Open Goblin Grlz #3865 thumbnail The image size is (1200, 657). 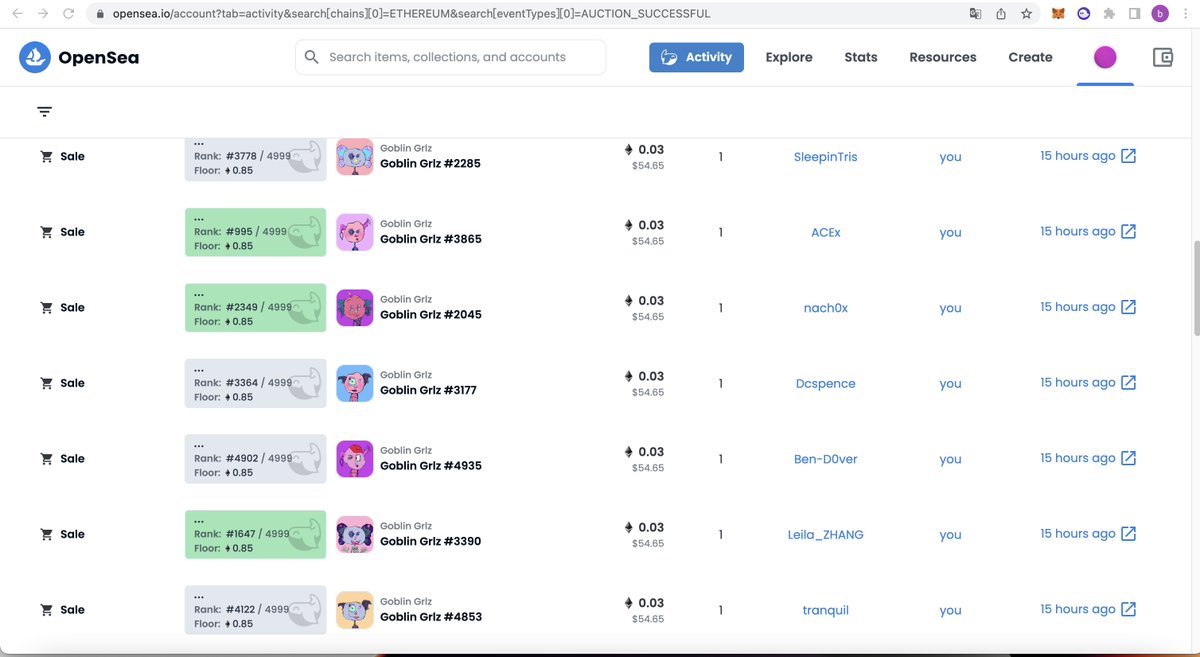(x=355, y=232)
